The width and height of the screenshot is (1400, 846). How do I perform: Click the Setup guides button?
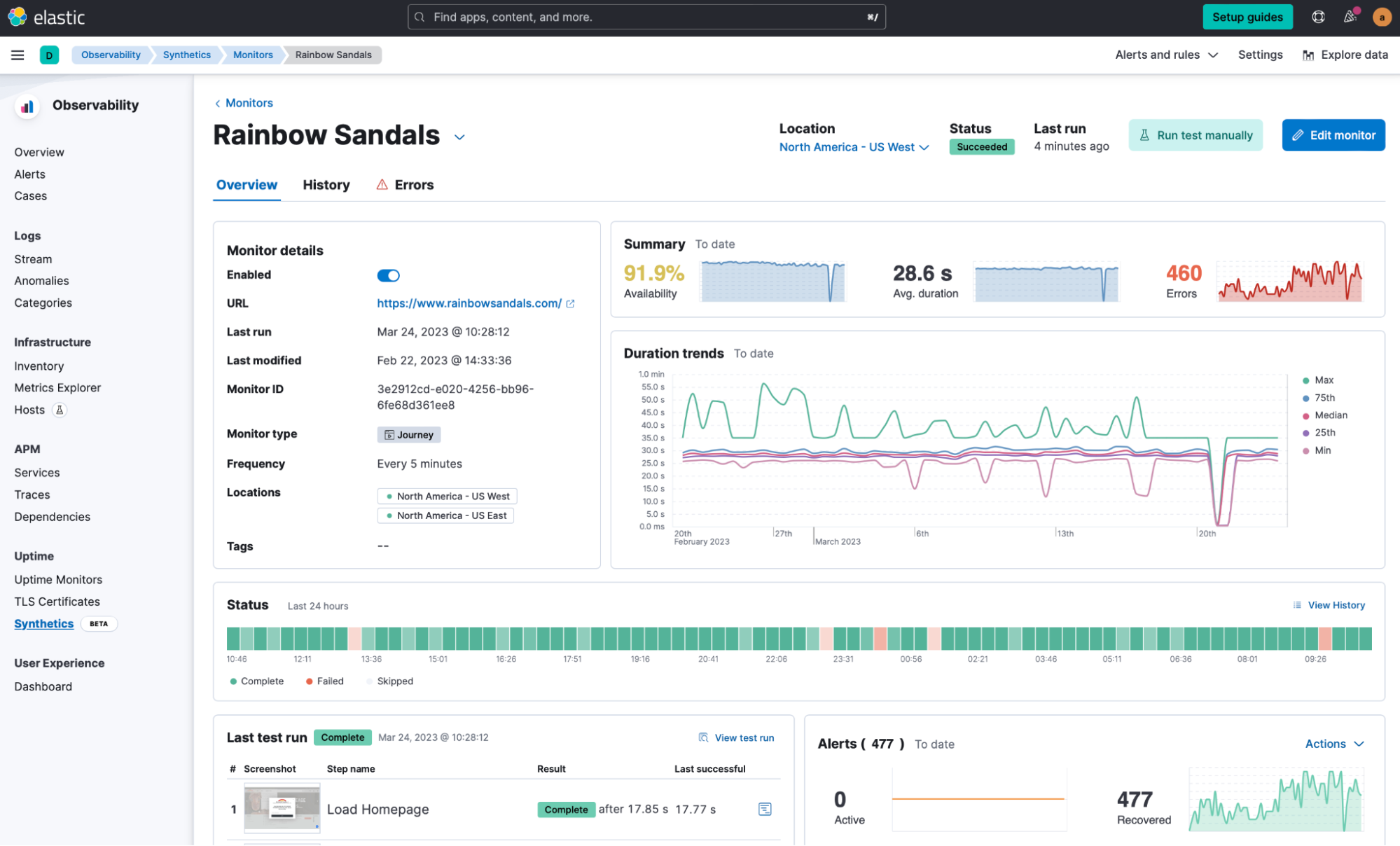pyautogui.click(x=1247, y=17)
